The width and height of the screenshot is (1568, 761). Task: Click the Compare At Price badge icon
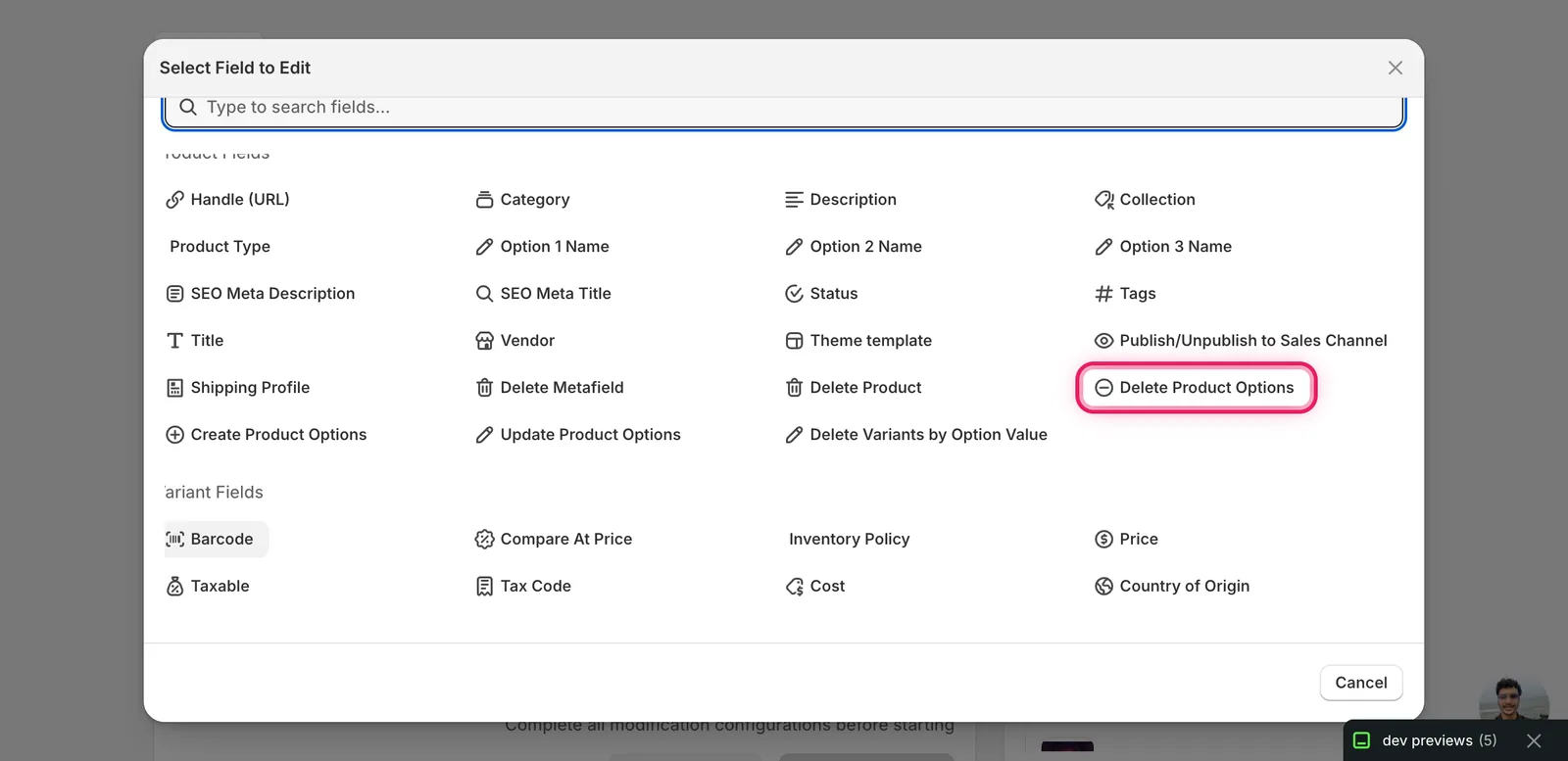(484, 540)
